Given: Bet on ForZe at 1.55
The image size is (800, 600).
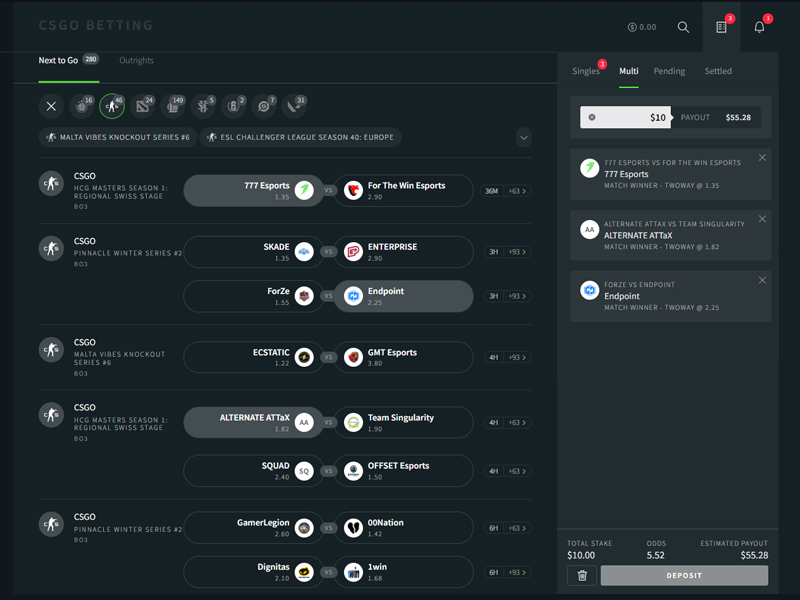Looking at the screenshot, I should [254, 296].
